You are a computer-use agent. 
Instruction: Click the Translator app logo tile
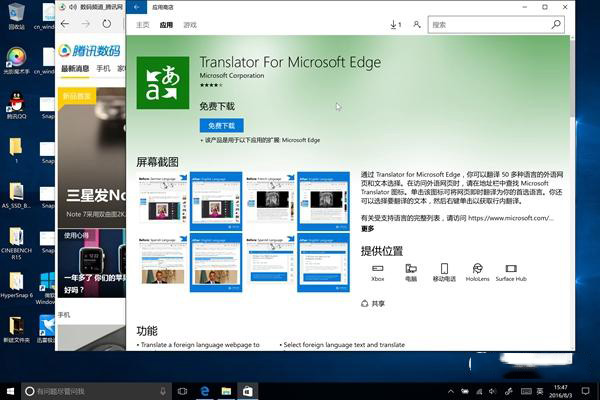[163, 83]
